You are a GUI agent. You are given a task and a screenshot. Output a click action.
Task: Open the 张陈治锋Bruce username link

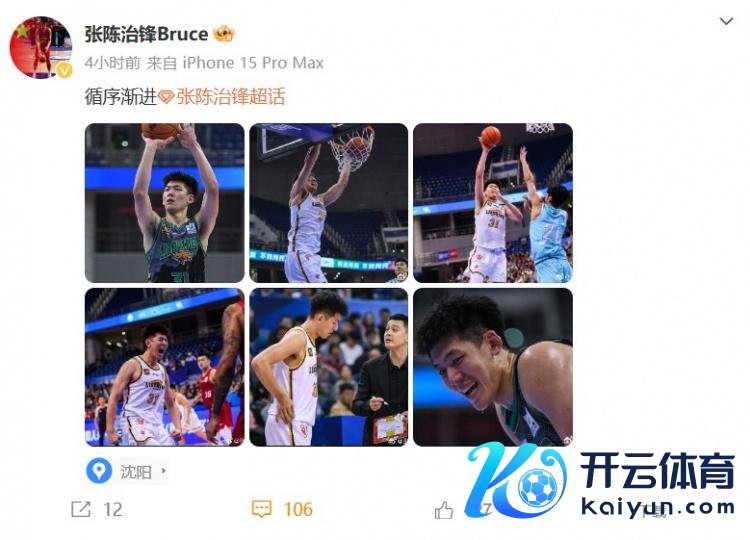point(146,34)
